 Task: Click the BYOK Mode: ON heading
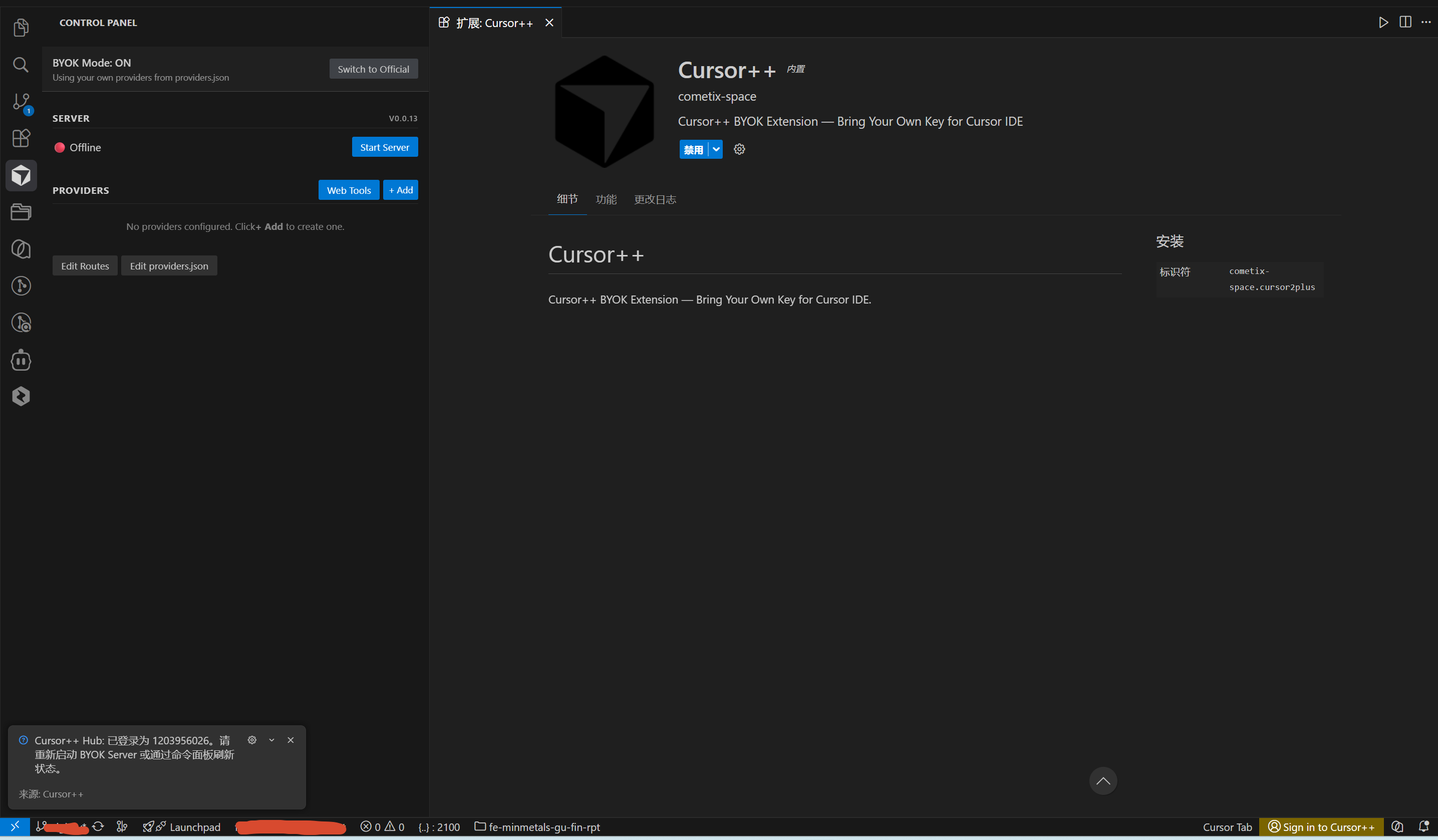[92, 63]
